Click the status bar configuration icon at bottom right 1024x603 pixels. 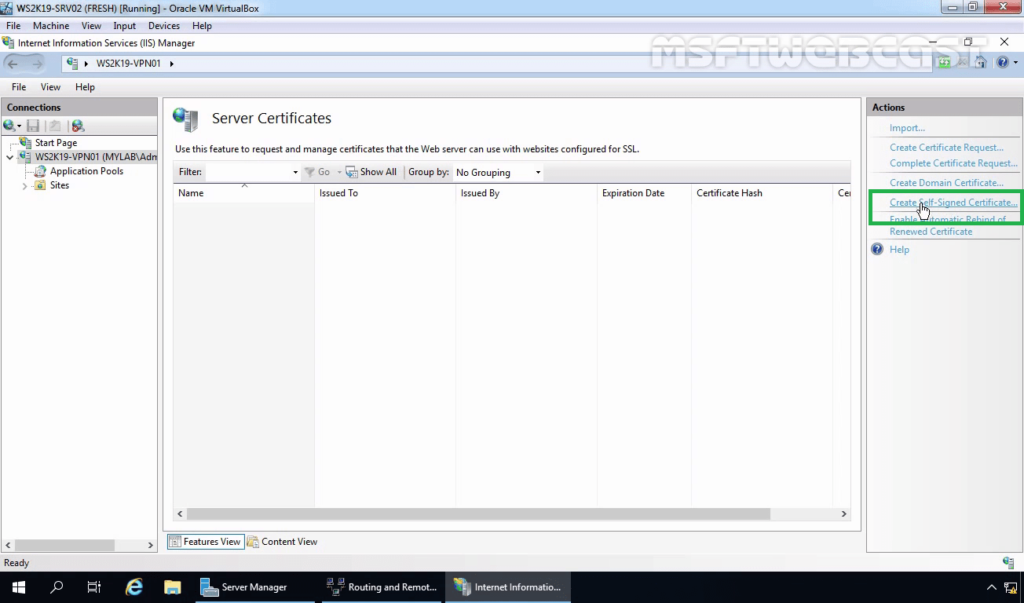(x=1008, y=562)
